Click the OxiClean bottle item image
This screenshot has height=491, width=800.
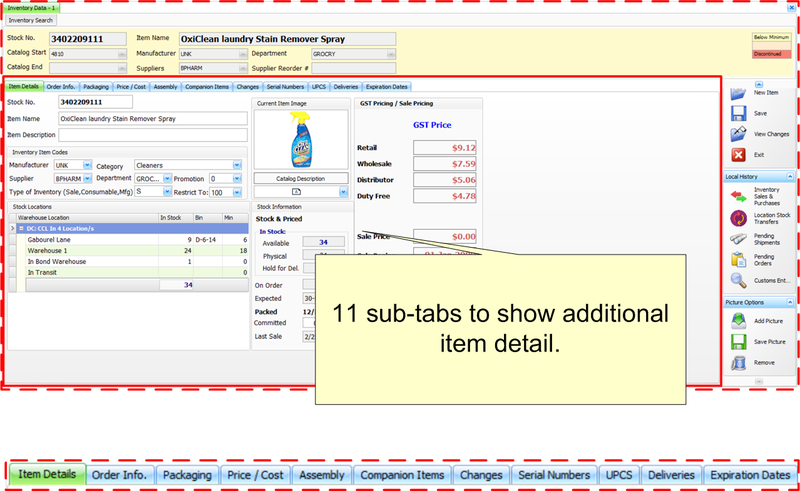pyautogui.click(x=301, y=139)
